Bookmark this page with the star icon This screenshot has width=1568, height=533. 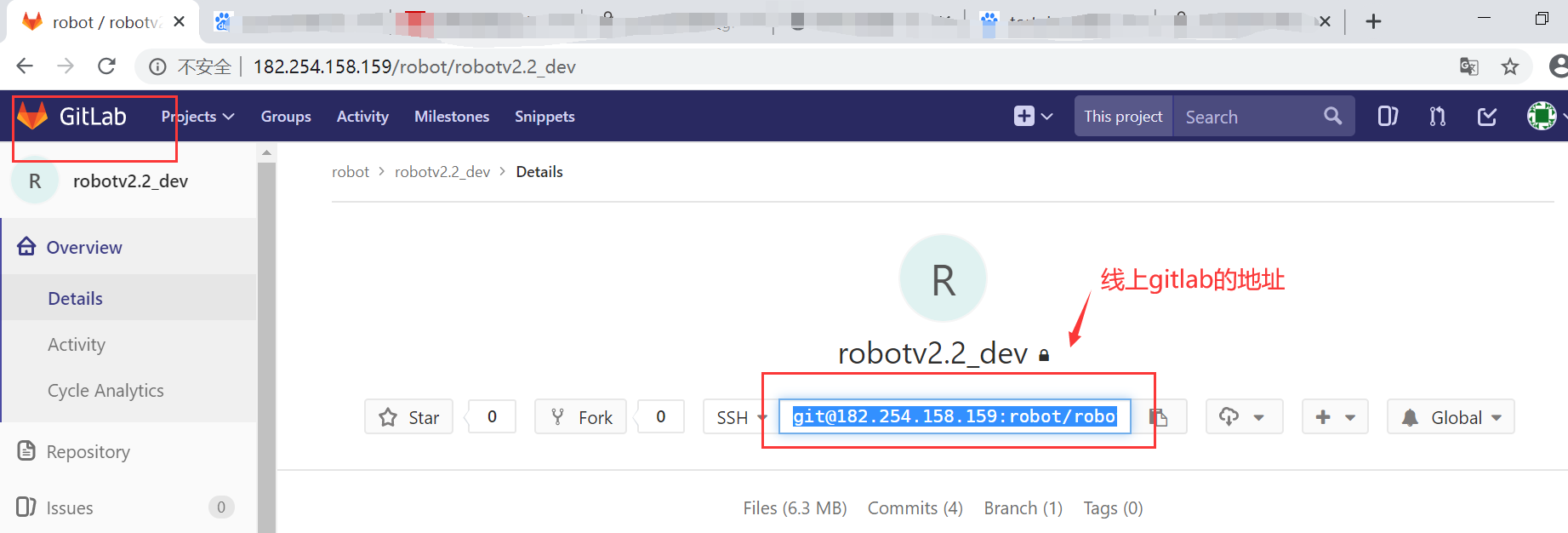click(1510, 66)
